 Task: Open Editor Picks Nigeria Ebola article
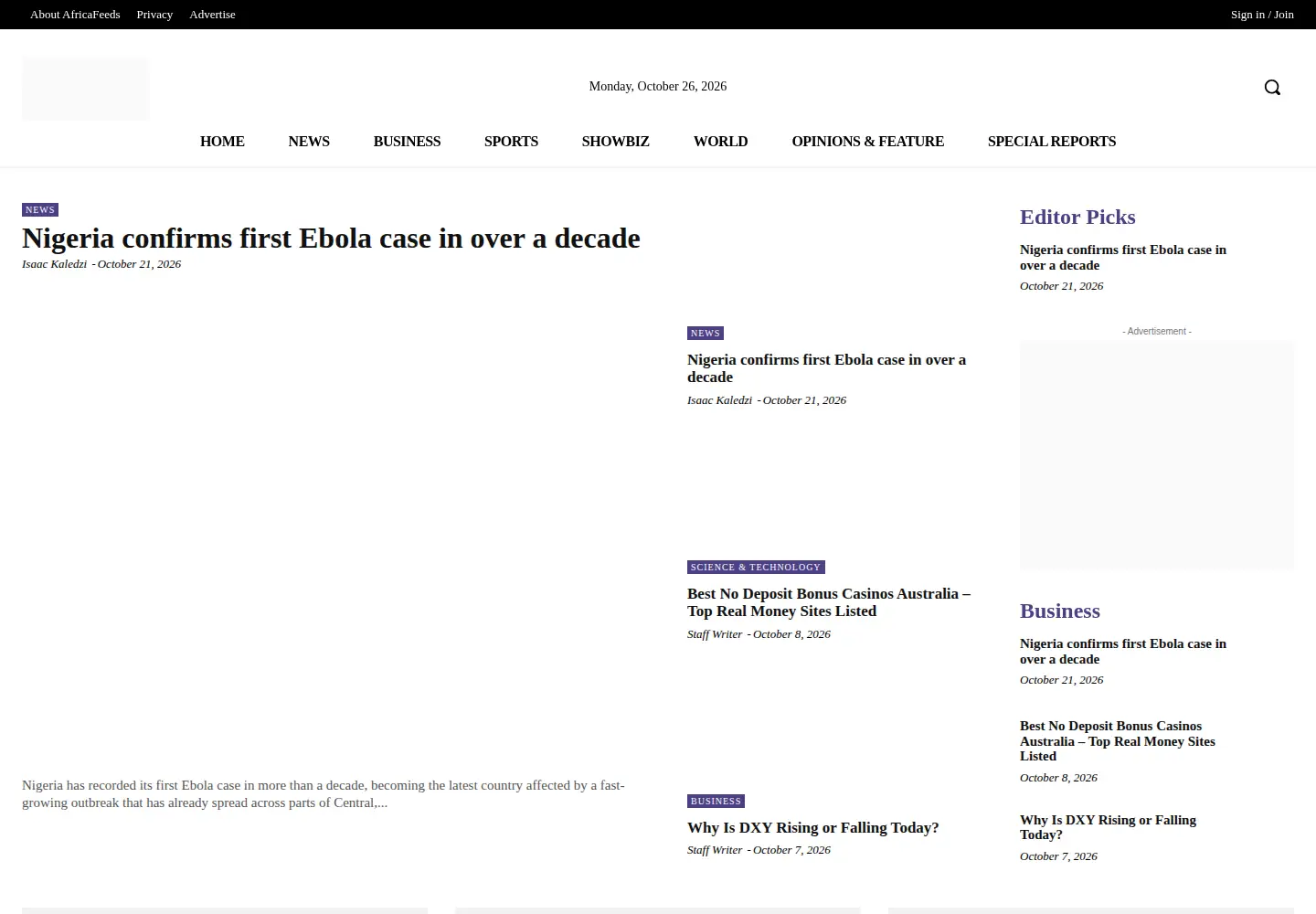[x=1123, y=258]
